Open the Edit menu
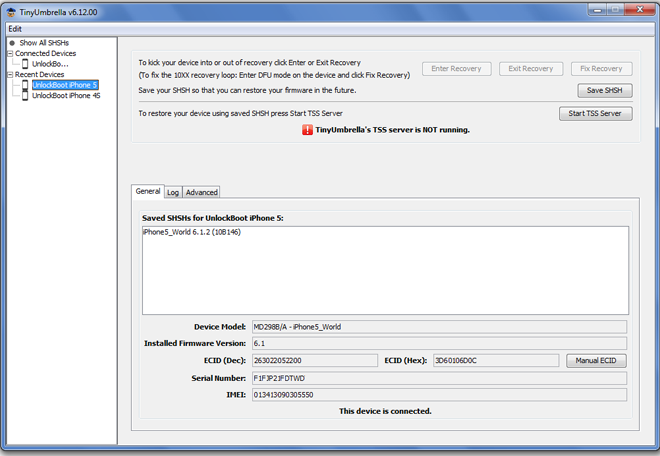660x456 pixels. click(x=15, y=29)
